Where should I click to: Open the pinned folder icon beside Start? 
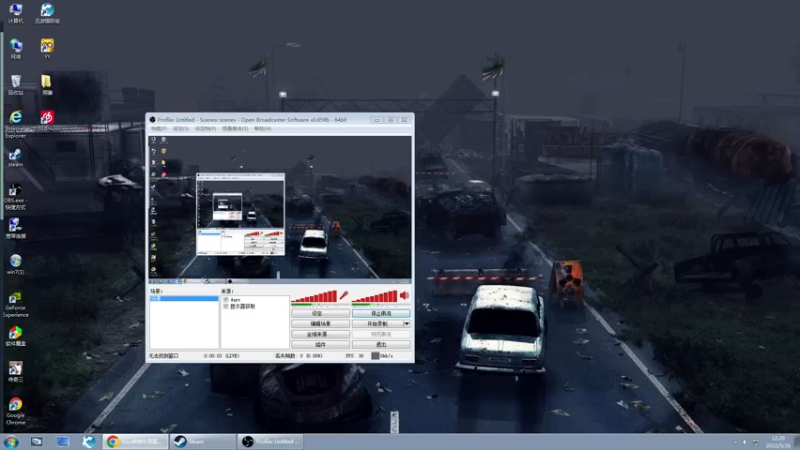(36, 442)
